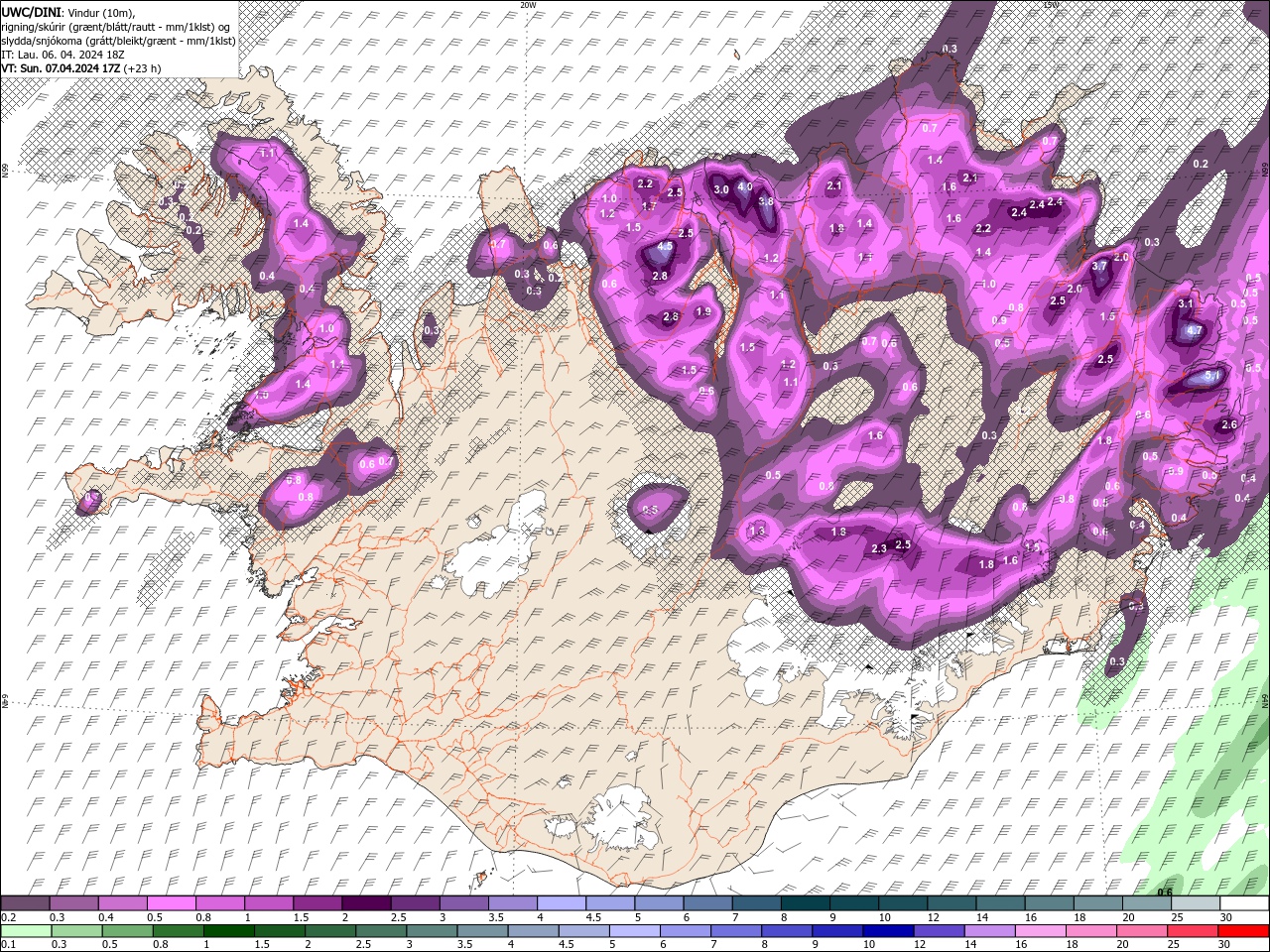Click the 3.5 label in upper legend row
The width and height of the screenshot is (1270, 952).
pyautogui.click(x=495, y=918)
